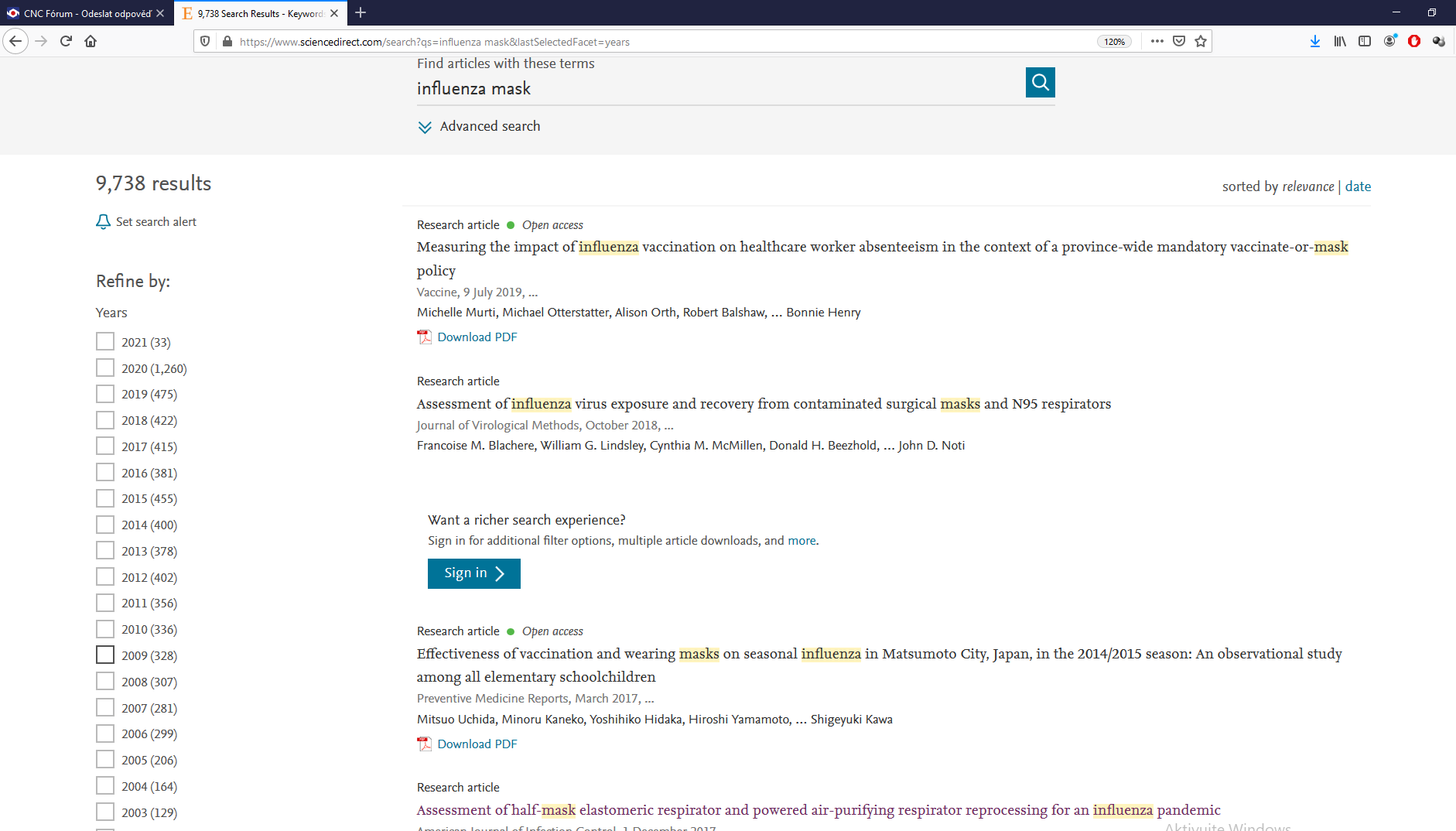Image resolution: width=1456 pixels, height=831 pixels.
Task: Enable the 2015 (455) year filter
Action: [x=105, y=498]
